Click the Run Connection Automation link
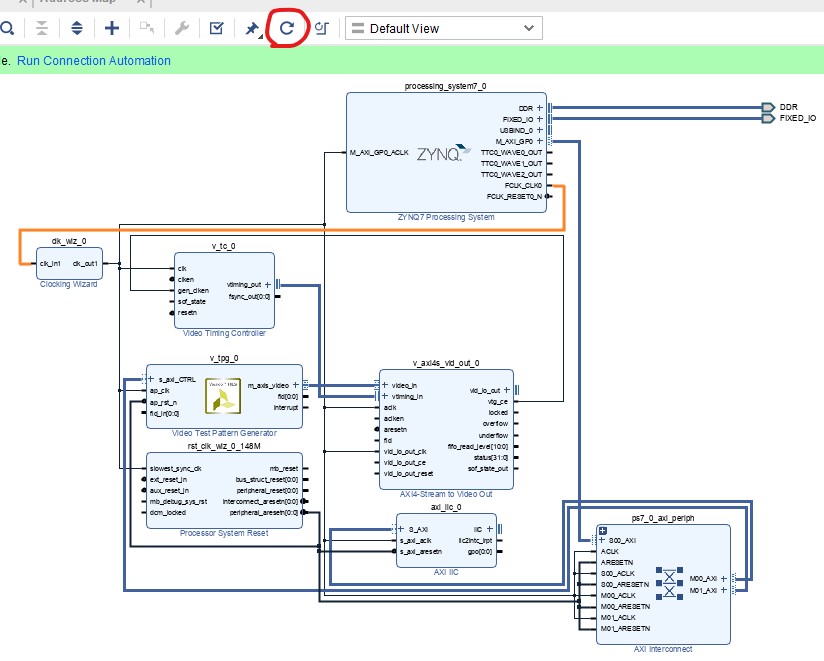The image size is (824, 661). [x=94, y=61]
